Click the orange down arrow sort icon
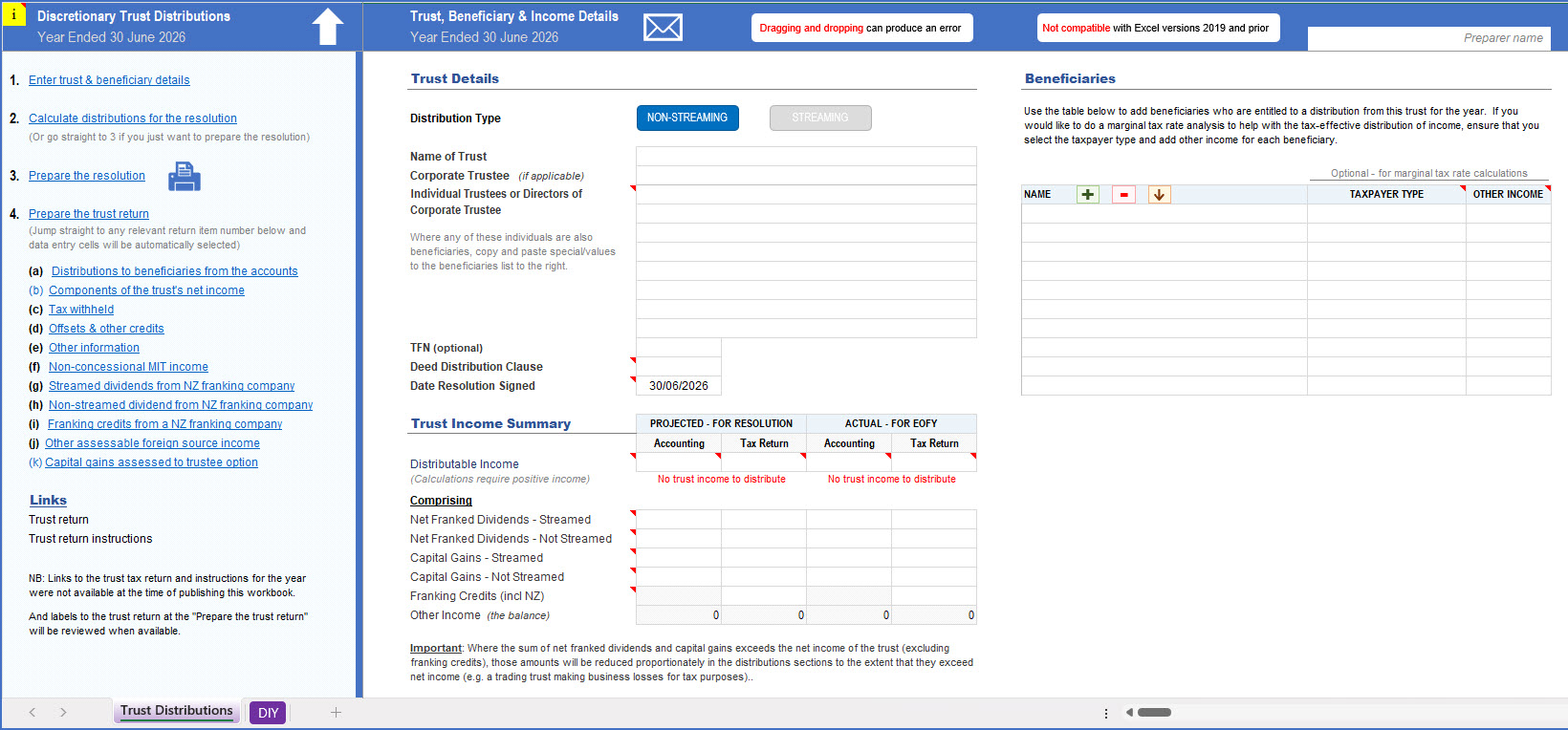This screenshot has width=1568, height=730. click(x=1159, y=195)
